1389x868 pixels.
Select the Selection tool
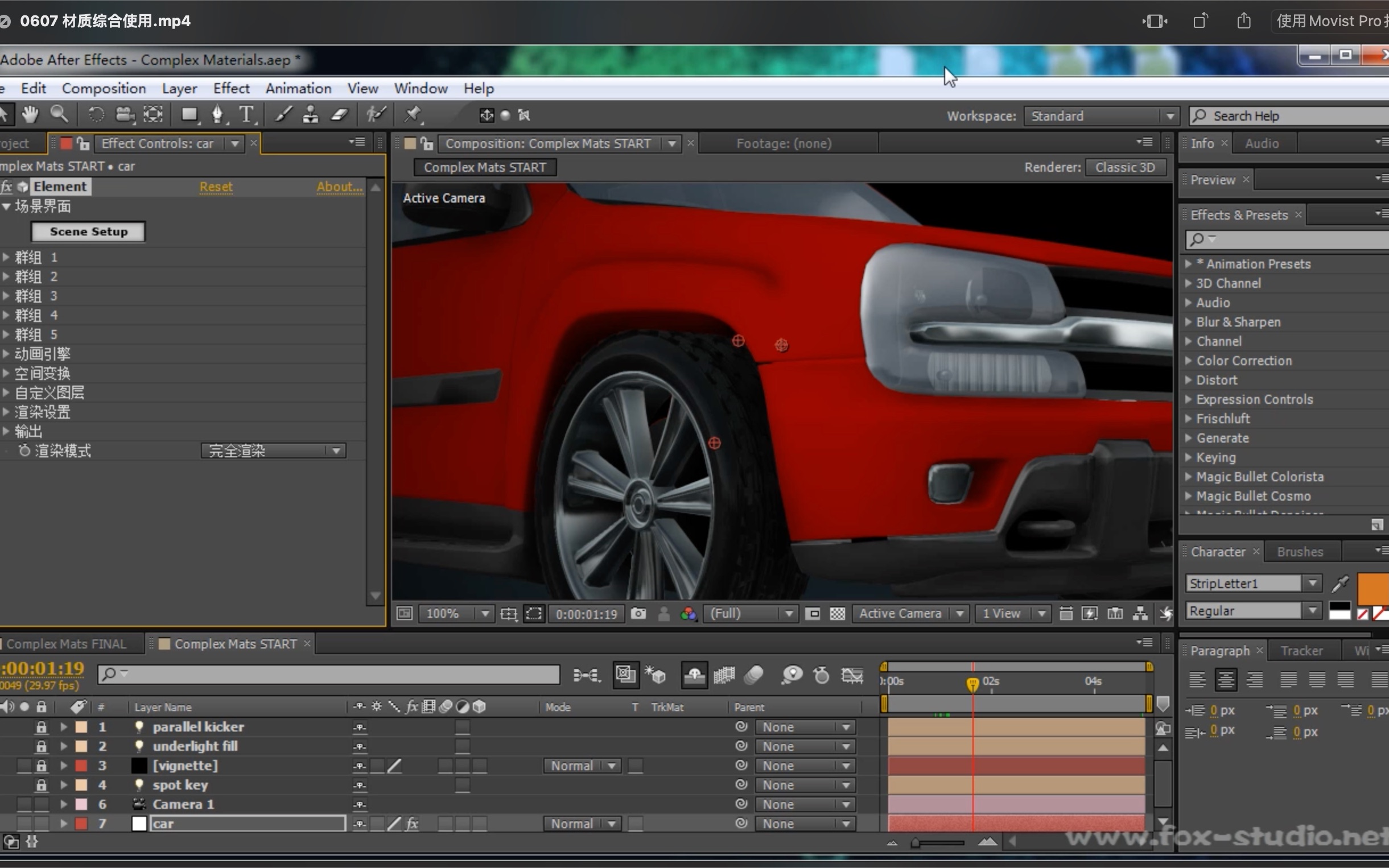(5, 114)
